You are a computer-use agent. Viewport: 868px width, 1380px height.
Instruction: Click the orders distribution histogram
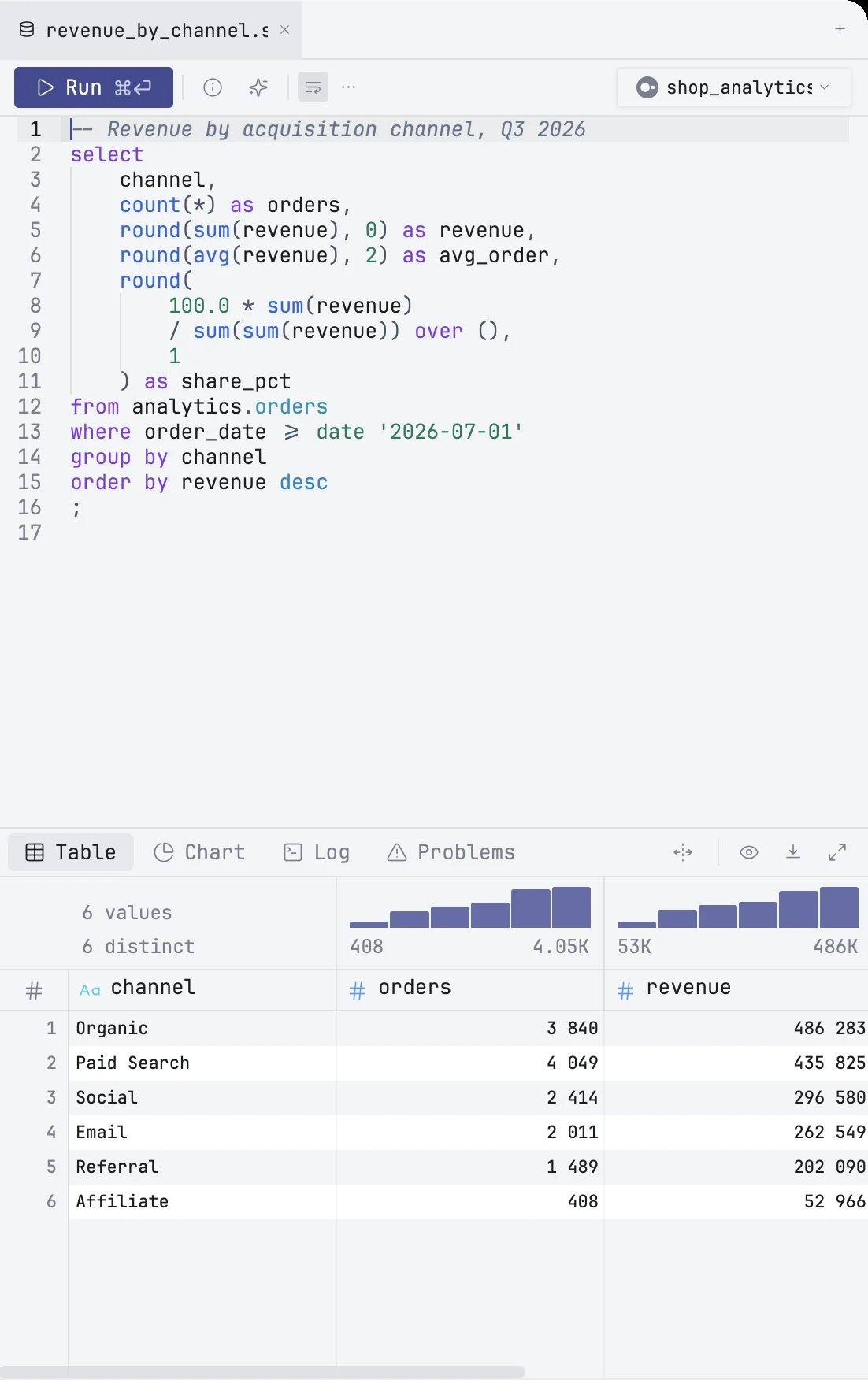(x=470, y=907)
